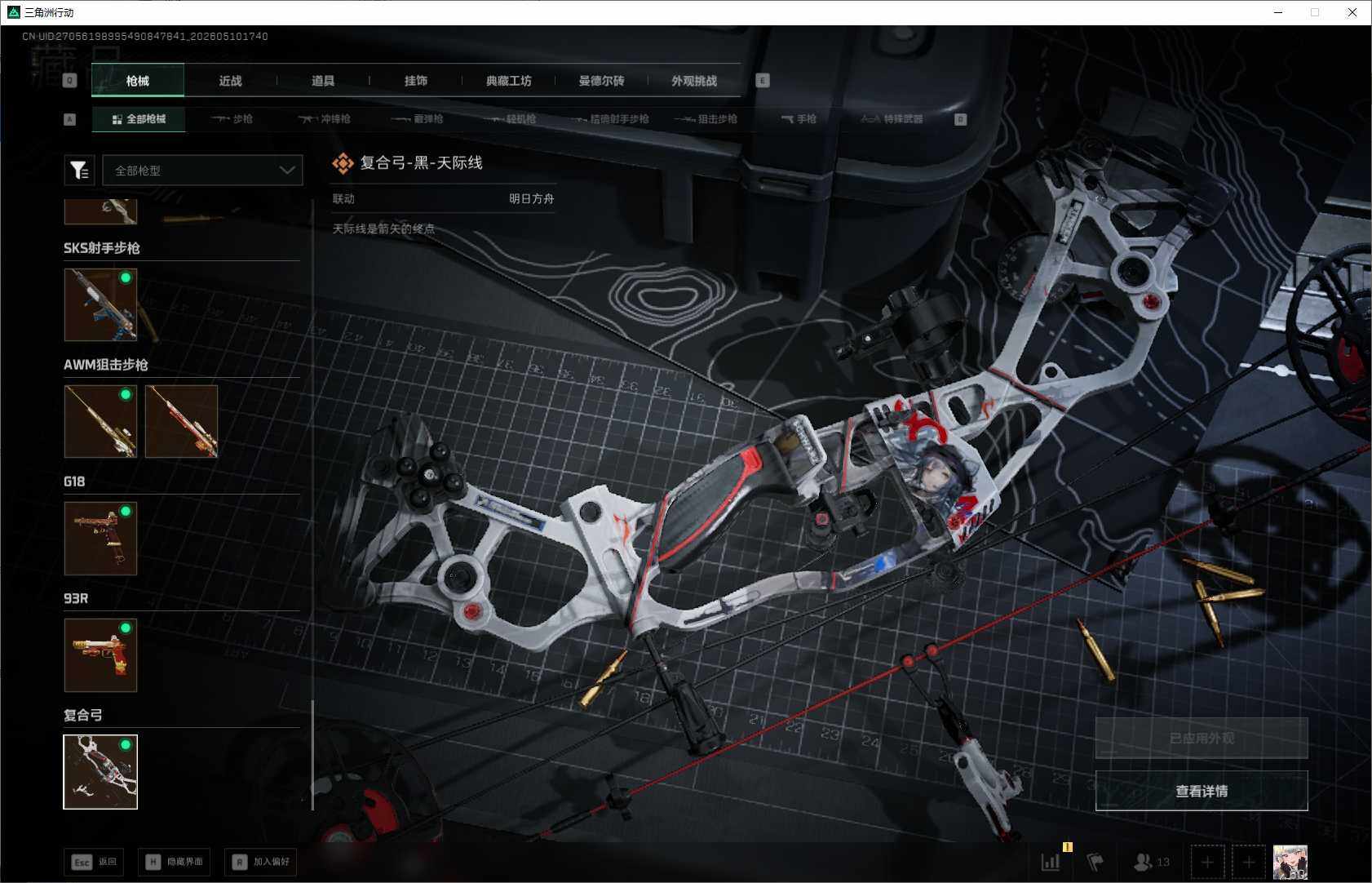
Task: Click the weapon list vertical scrollbar
Action: click(x=312, y=755)
